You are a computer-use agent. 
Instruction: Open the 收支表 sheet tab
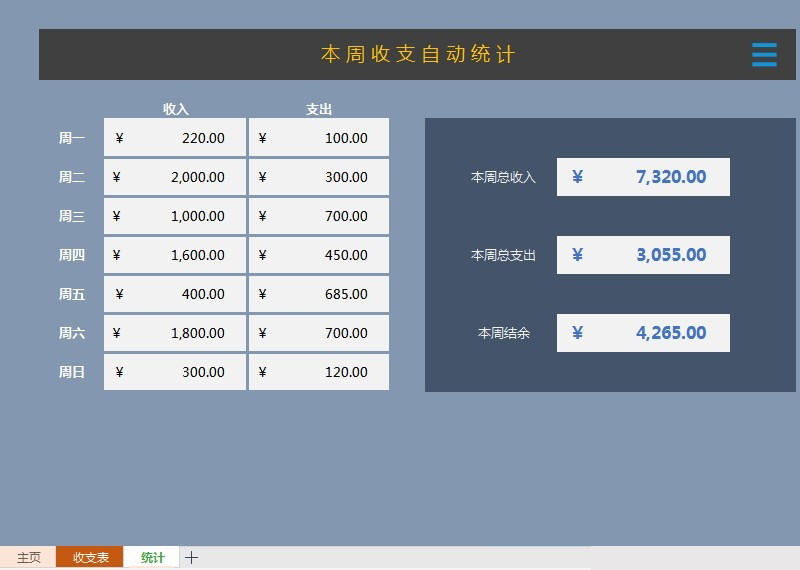pos(90,557)
